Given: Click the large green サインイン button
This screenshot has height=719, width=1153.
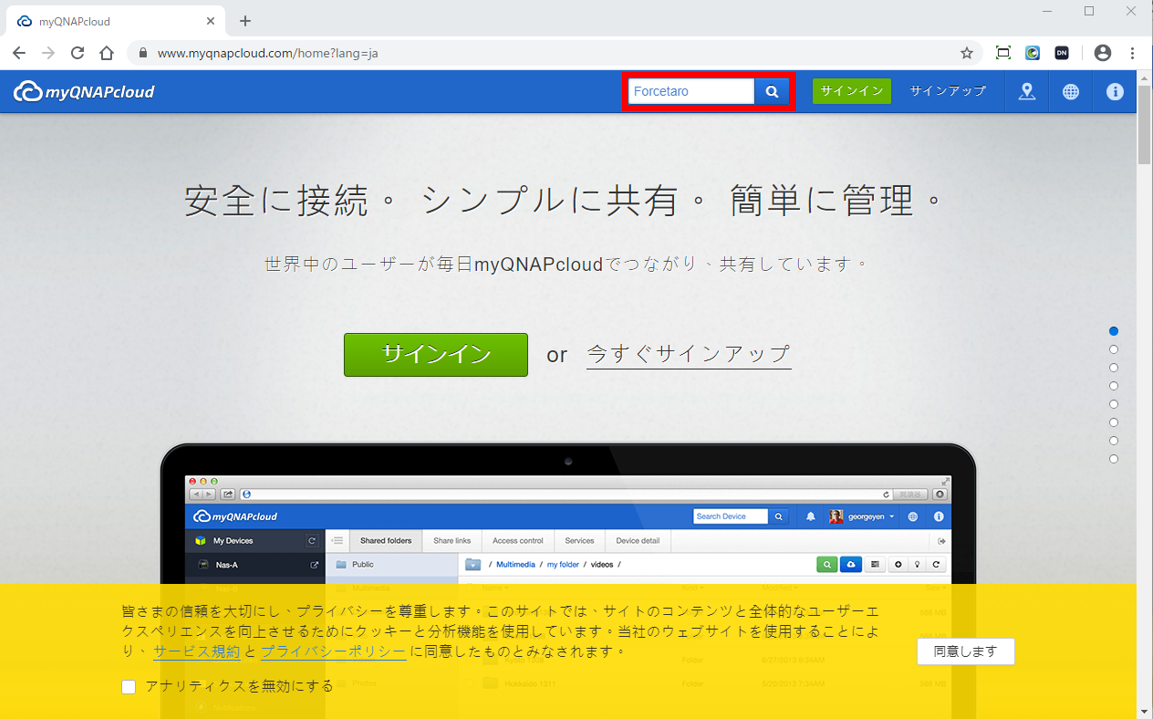Looking at the screenshot, I should (x=435, y=354).
